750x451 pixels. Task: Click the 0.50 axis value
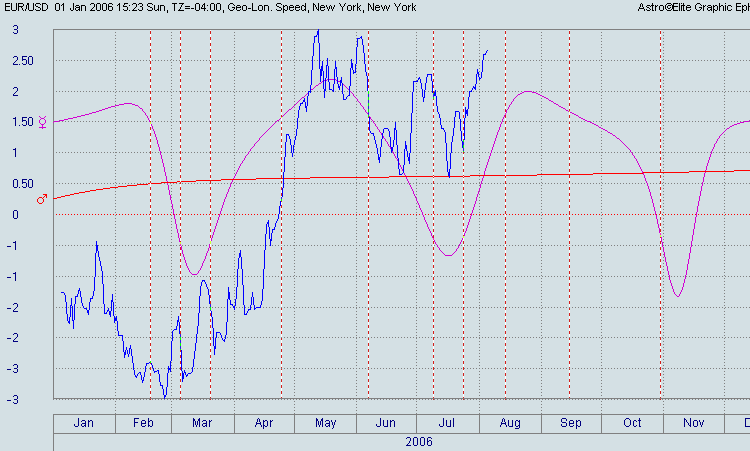coord(23,184)
